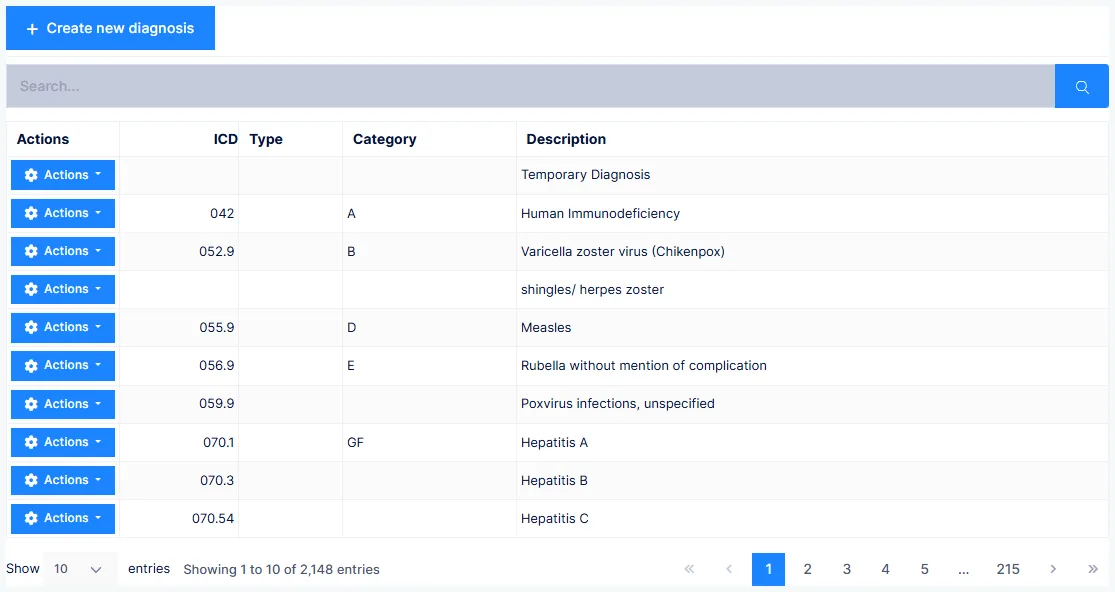Click ICD code 059.9
Screen dimensions: 1115x592
click(x=216, y=404)
